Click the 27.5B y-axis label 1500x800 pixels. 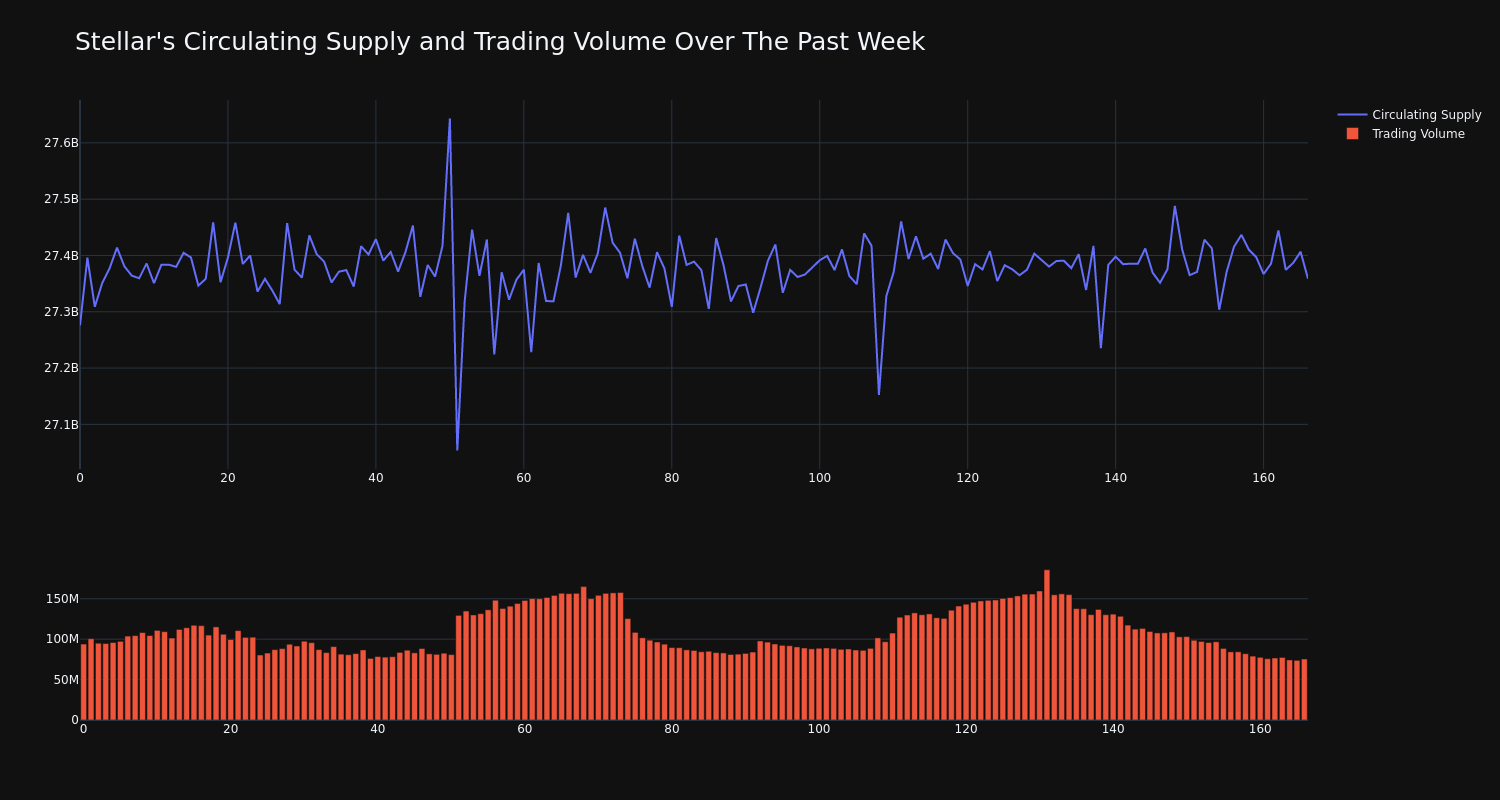click(x=60, y=199)
